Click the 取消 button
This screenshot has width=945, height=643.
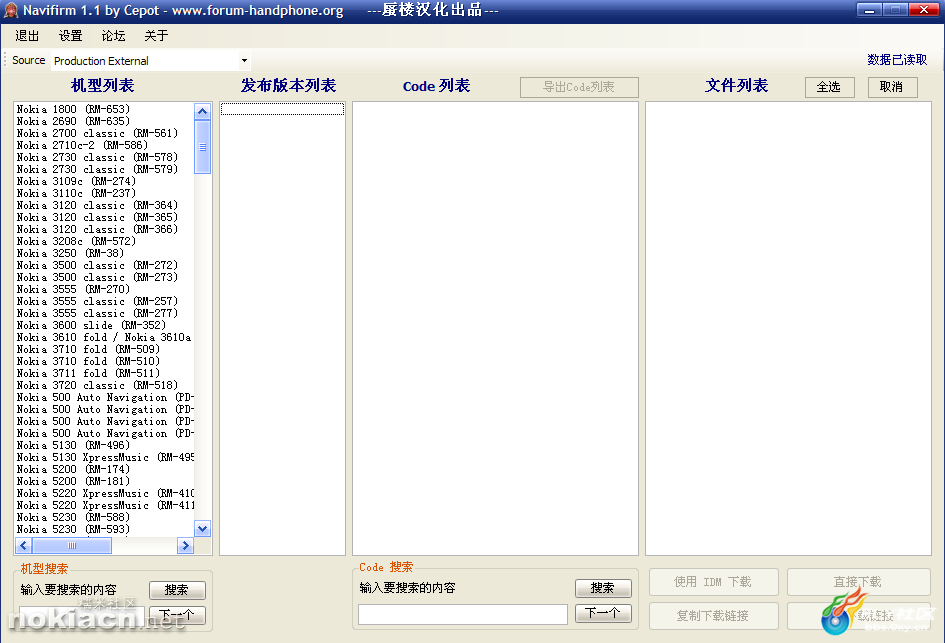tap(893, 87)
